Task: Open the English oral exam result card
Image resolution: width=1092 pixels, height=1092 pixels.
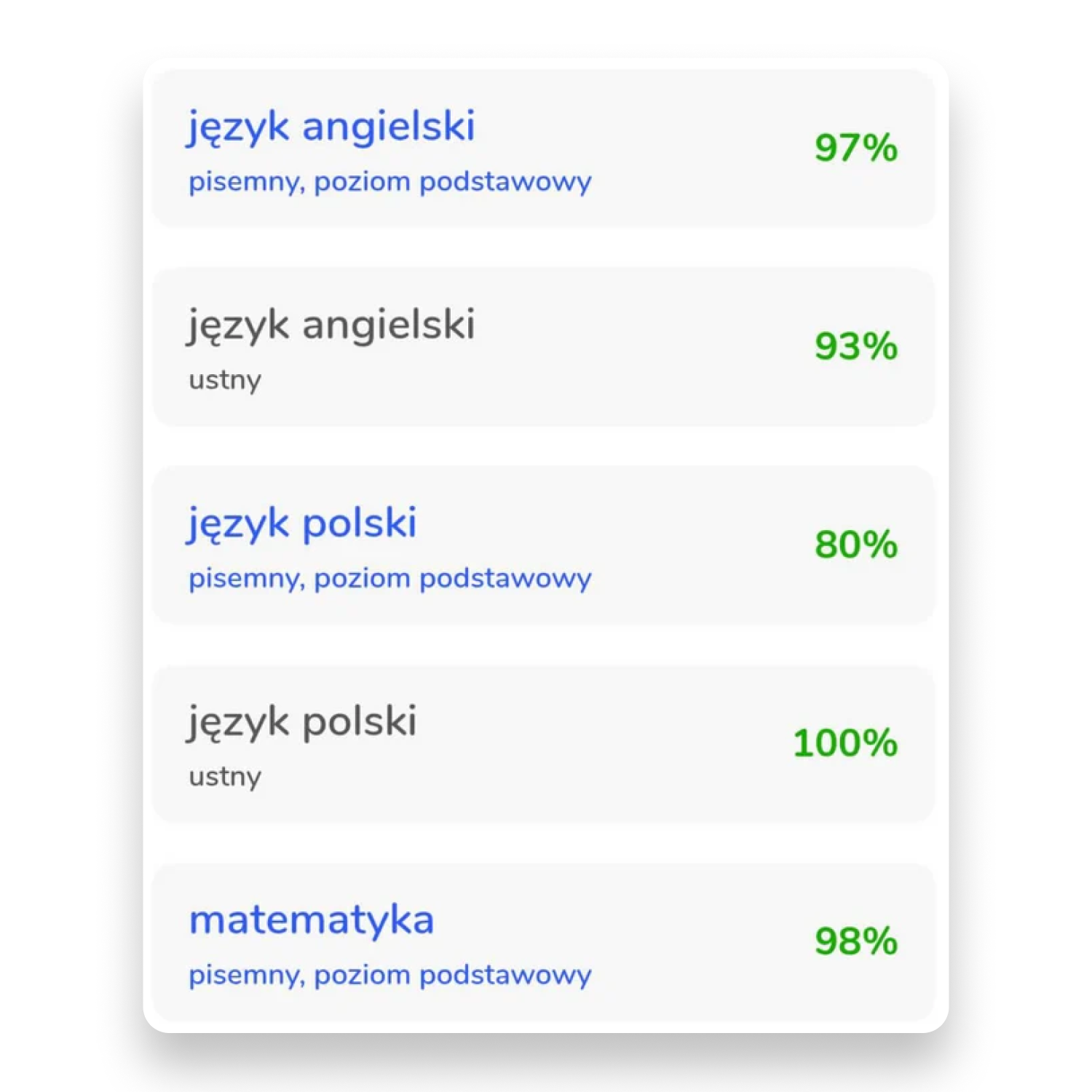Action: (x=544, y=347)
